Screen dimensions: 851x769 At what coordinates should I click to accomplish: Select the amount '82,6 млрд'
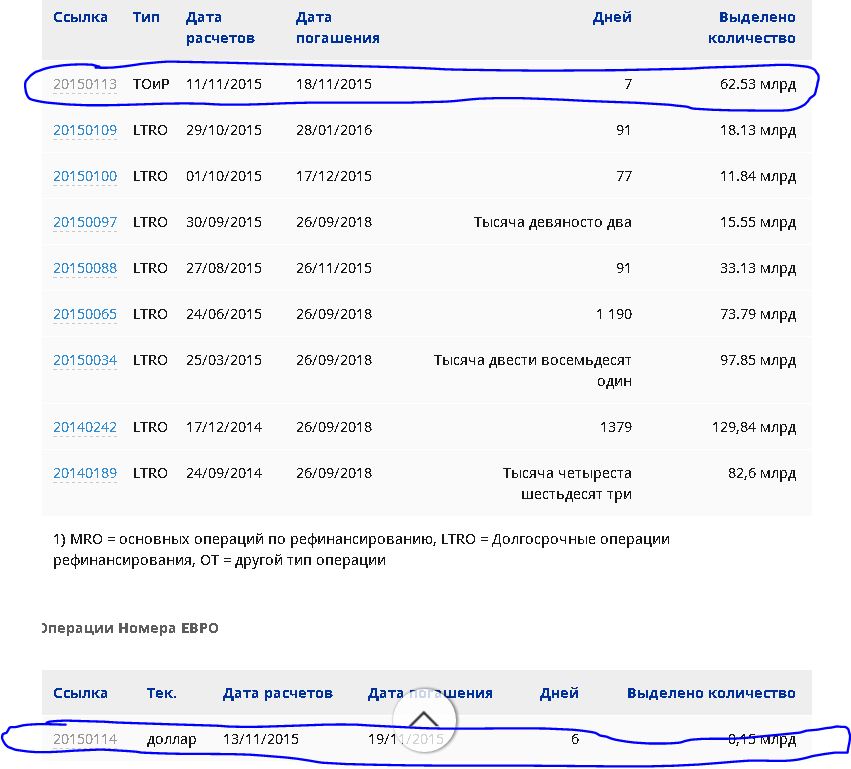point(762,474)
